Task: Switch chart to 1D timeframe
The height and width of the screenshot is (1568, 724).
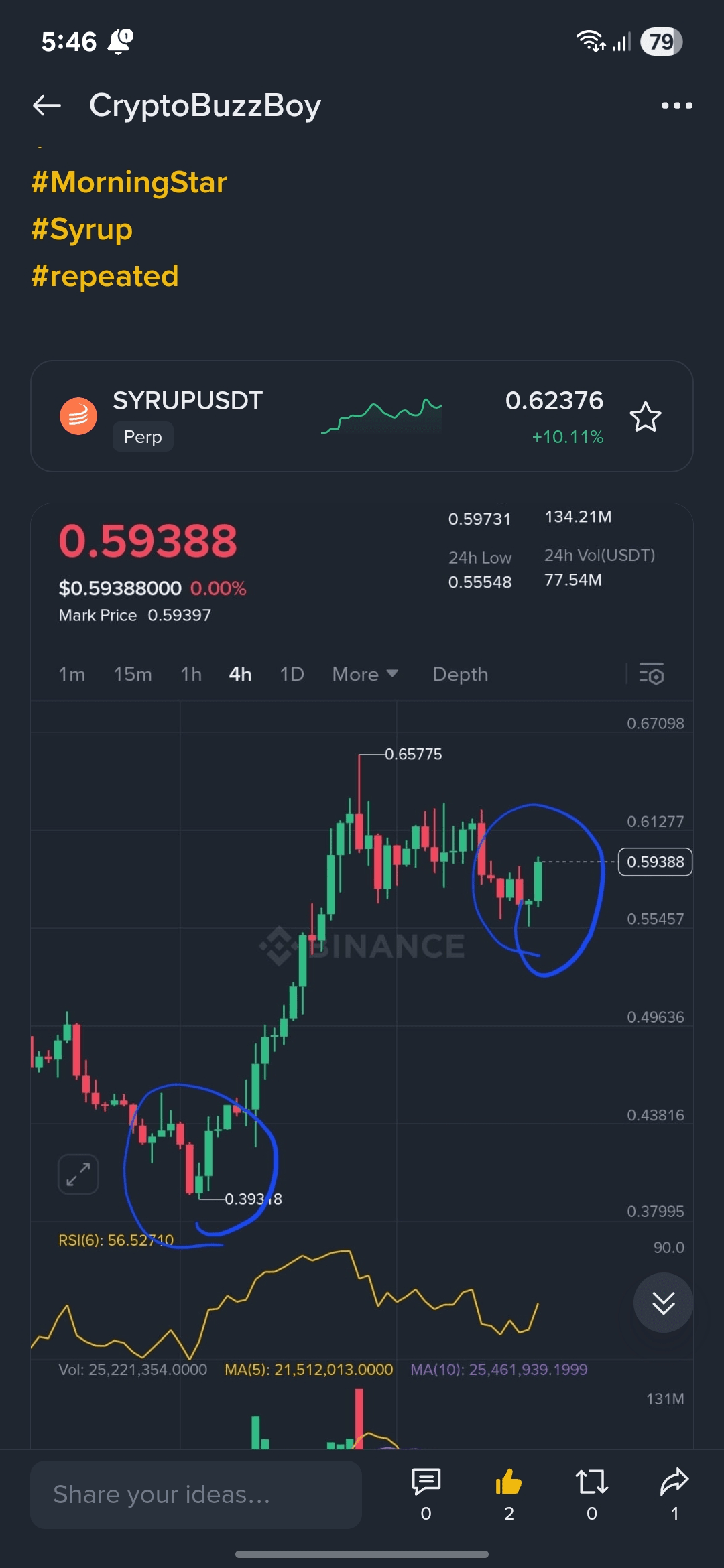Action: click(292, 674)
